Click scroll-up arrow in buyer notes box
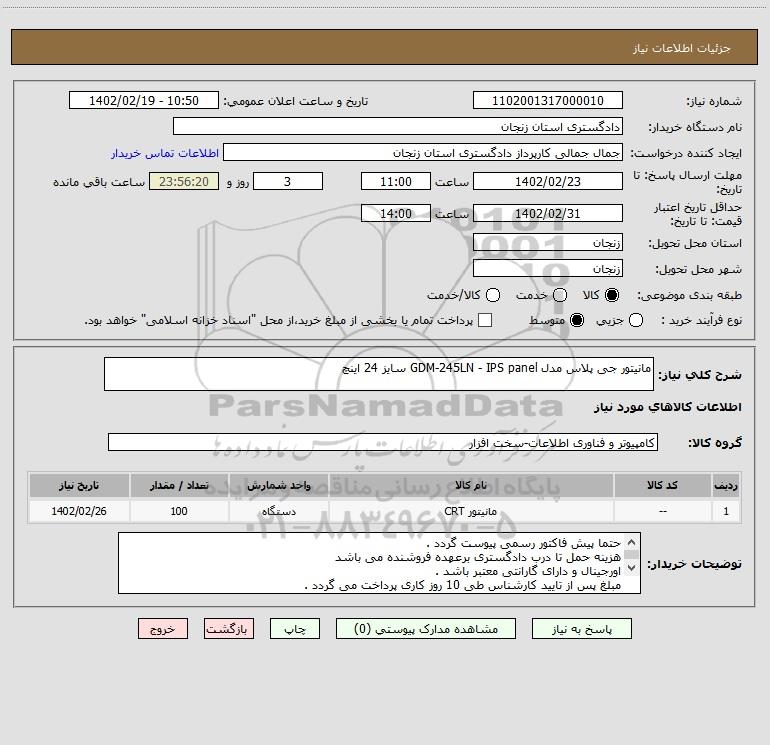 click(632, 543)
